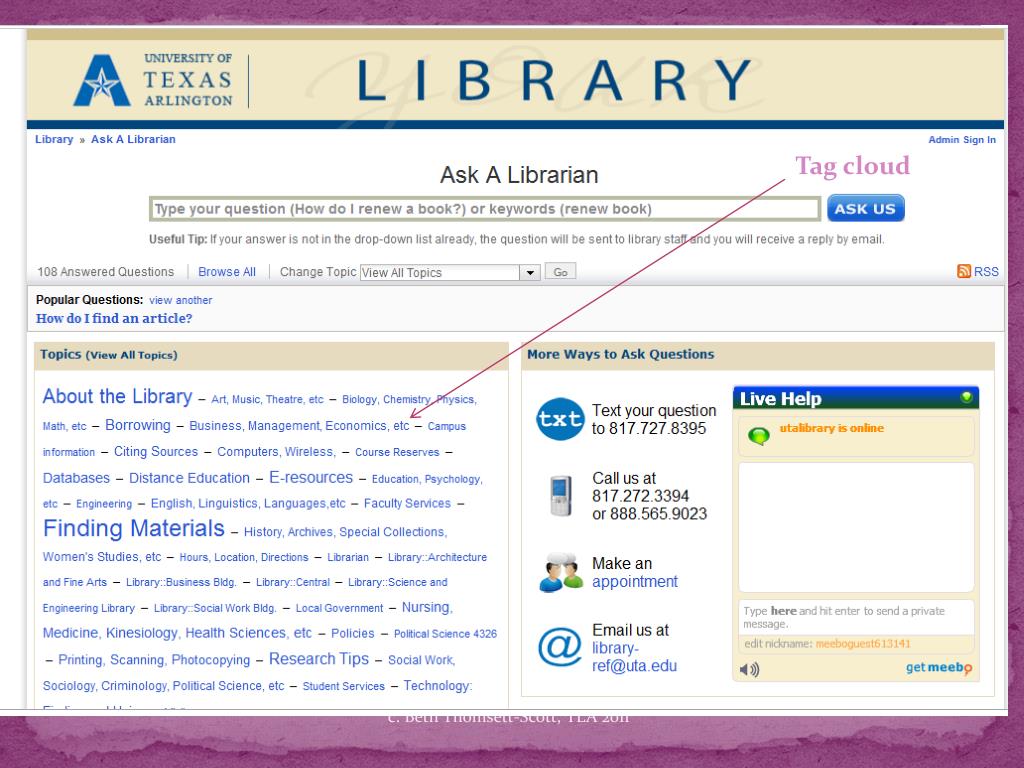Show another popular question

pyautogui.click(x=180, y=300)
